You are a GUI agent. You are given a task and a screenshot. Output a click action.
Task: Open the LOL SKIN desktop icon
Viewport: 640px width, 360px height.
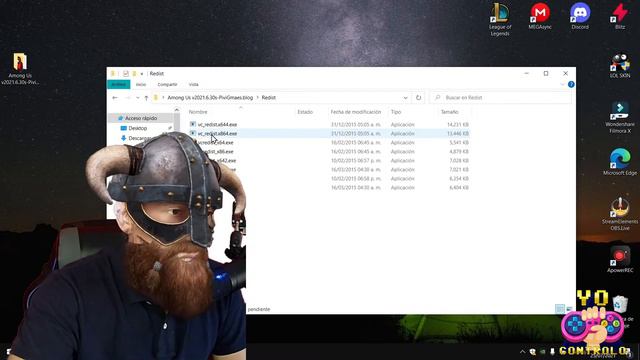tap(620, 65)
